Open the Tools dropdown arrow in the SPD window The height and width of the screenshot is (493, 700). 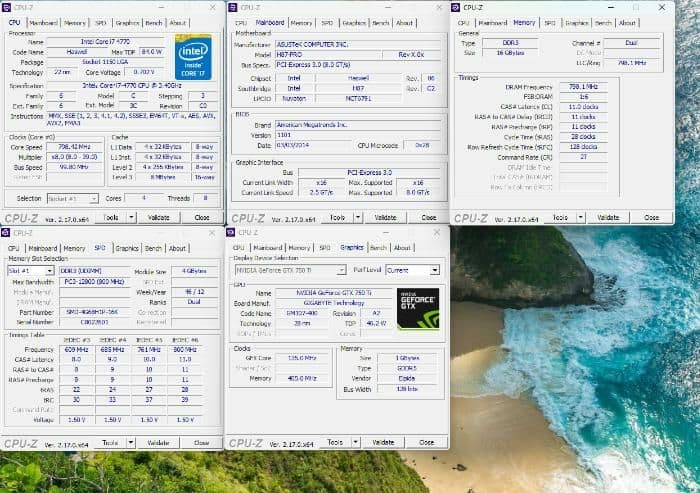tap(130, 443)
